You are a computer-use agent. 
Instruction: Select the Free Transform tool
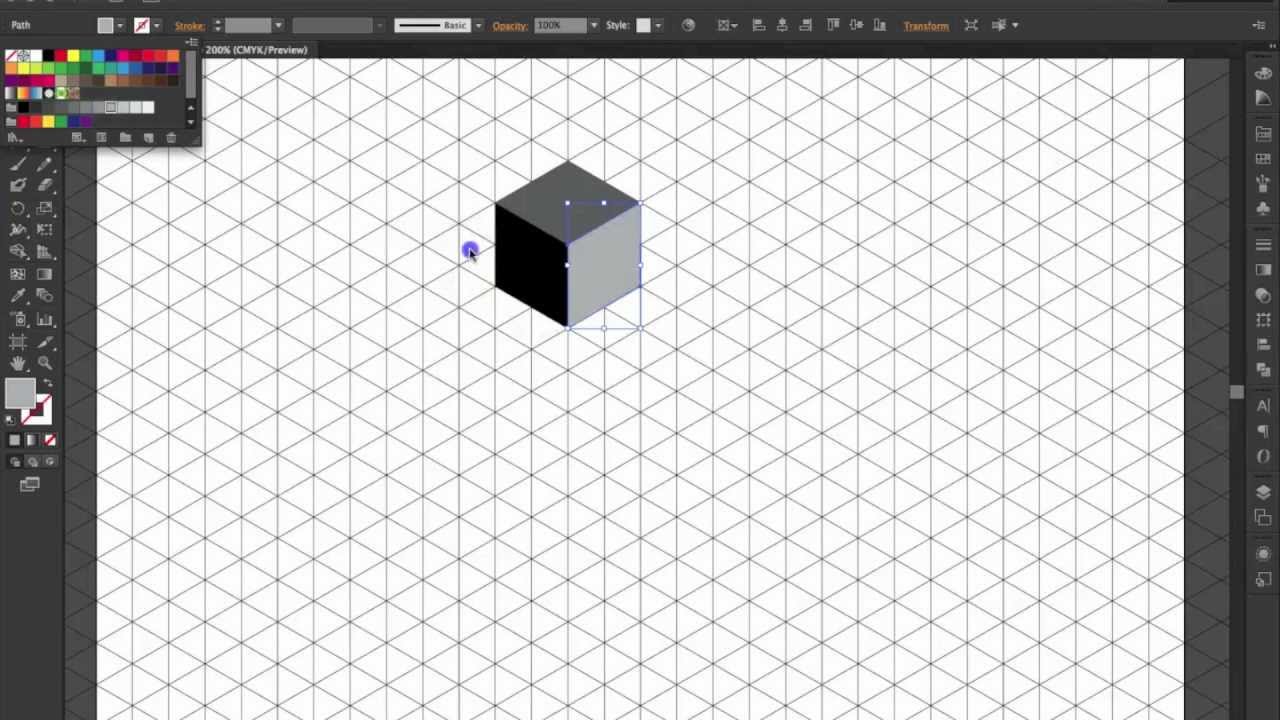(45, 230)
